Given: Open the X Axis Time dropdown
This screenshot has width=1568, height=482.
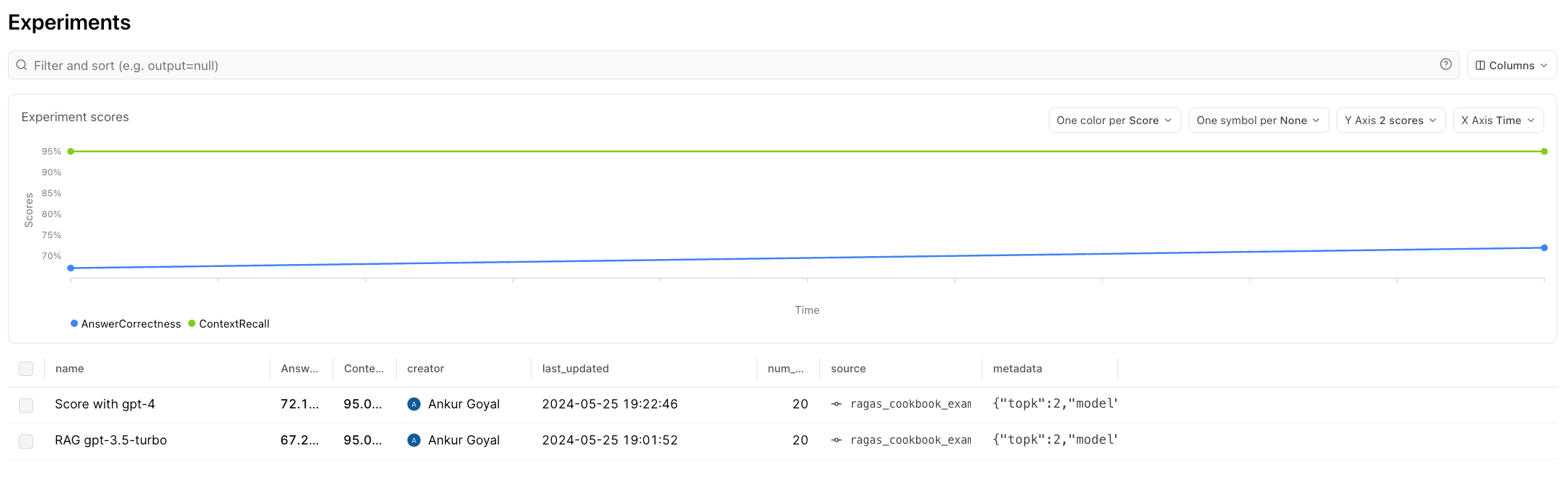Looking at the screenshot, I should tap(1498, 120).
